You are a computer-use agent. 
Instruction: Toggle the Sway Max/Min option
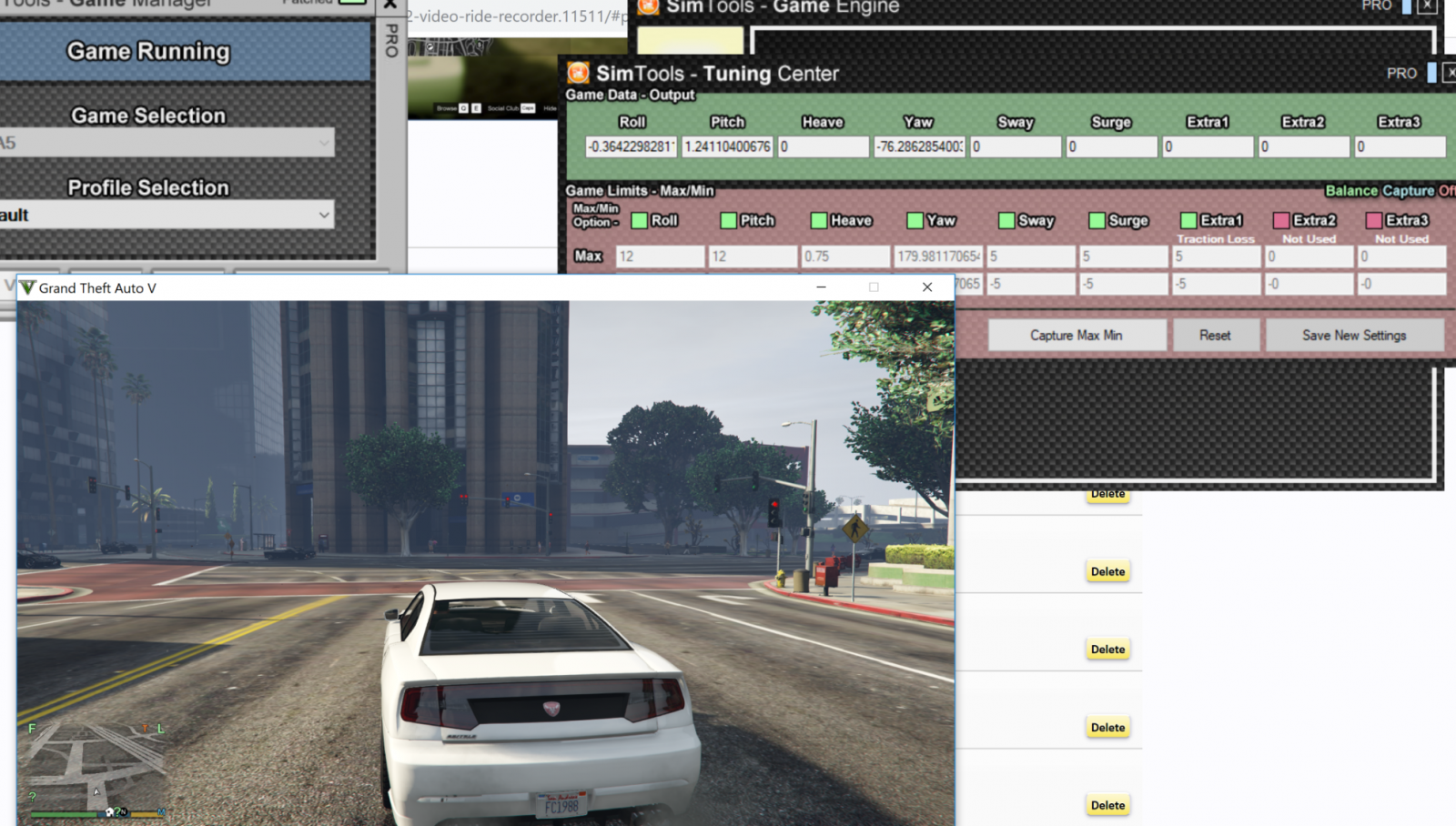1006,220
